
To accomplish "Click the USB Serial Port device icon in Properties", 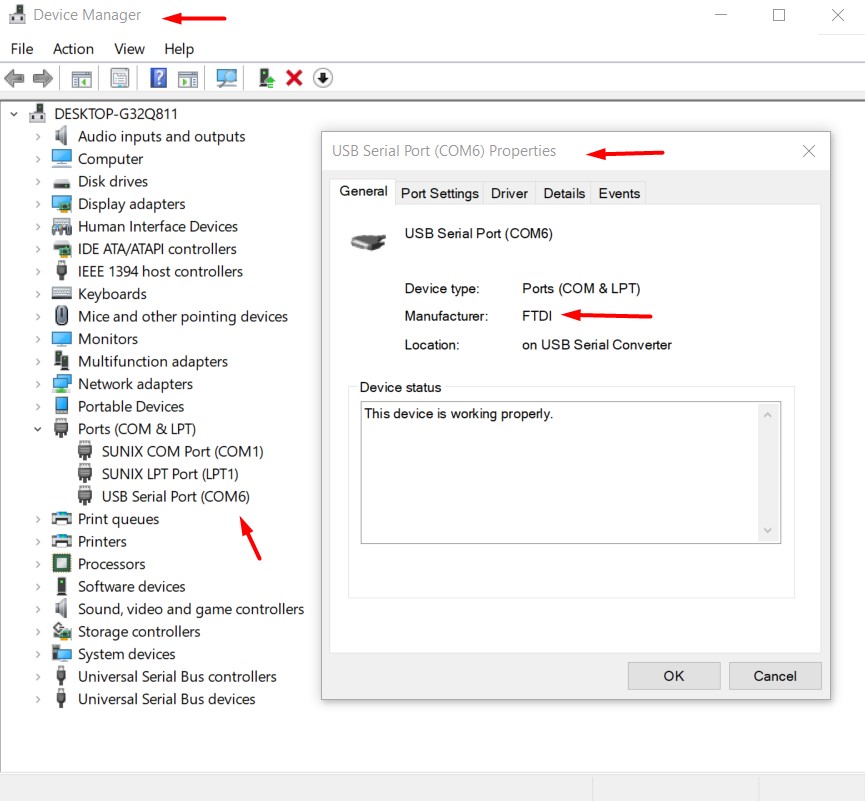I will click(x=369, y=241).
